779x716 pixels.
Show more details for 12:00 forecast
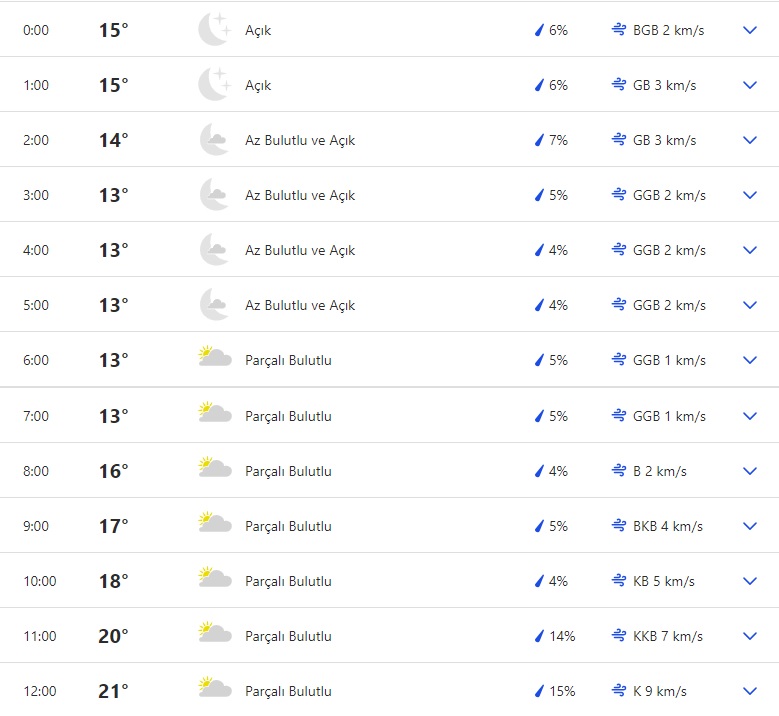[750, 691]
